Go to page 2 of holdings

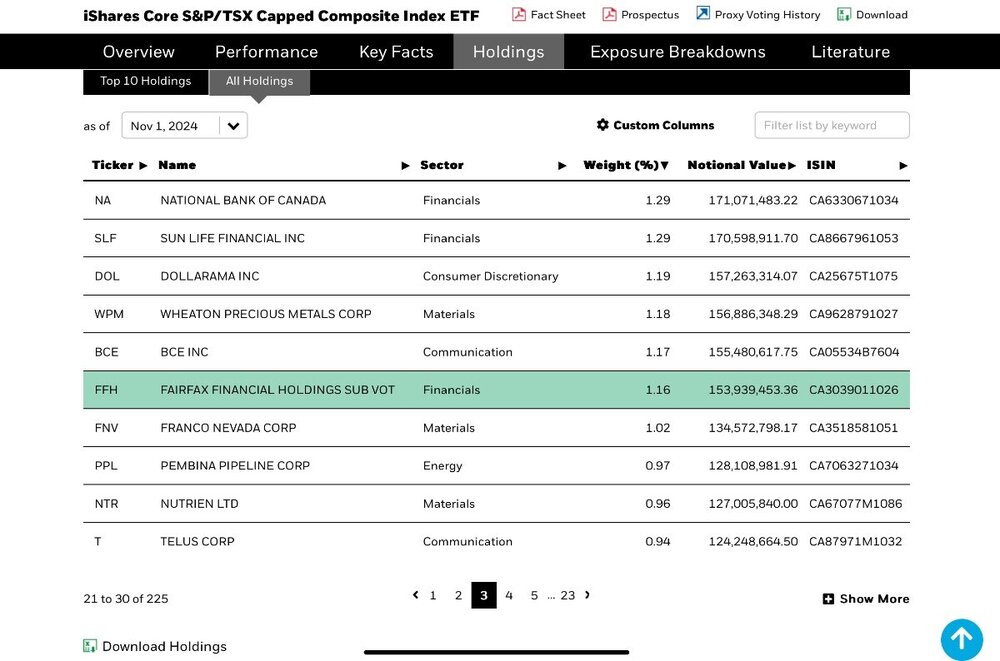pyautogui.click(x=458, y=595)
